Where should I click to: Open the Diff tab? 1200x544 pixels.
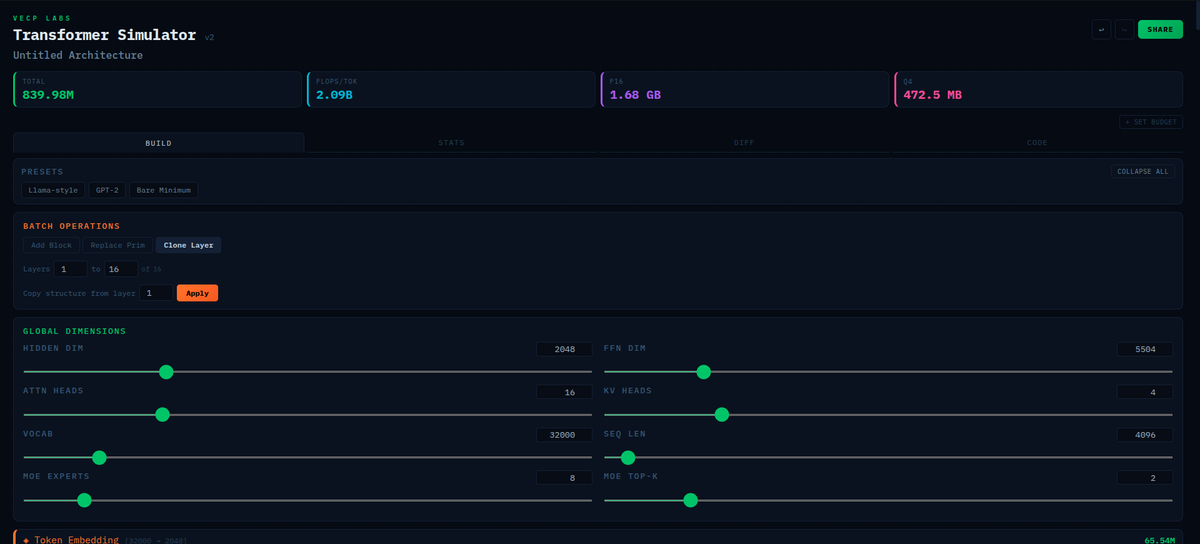click(x=744, y=143)
